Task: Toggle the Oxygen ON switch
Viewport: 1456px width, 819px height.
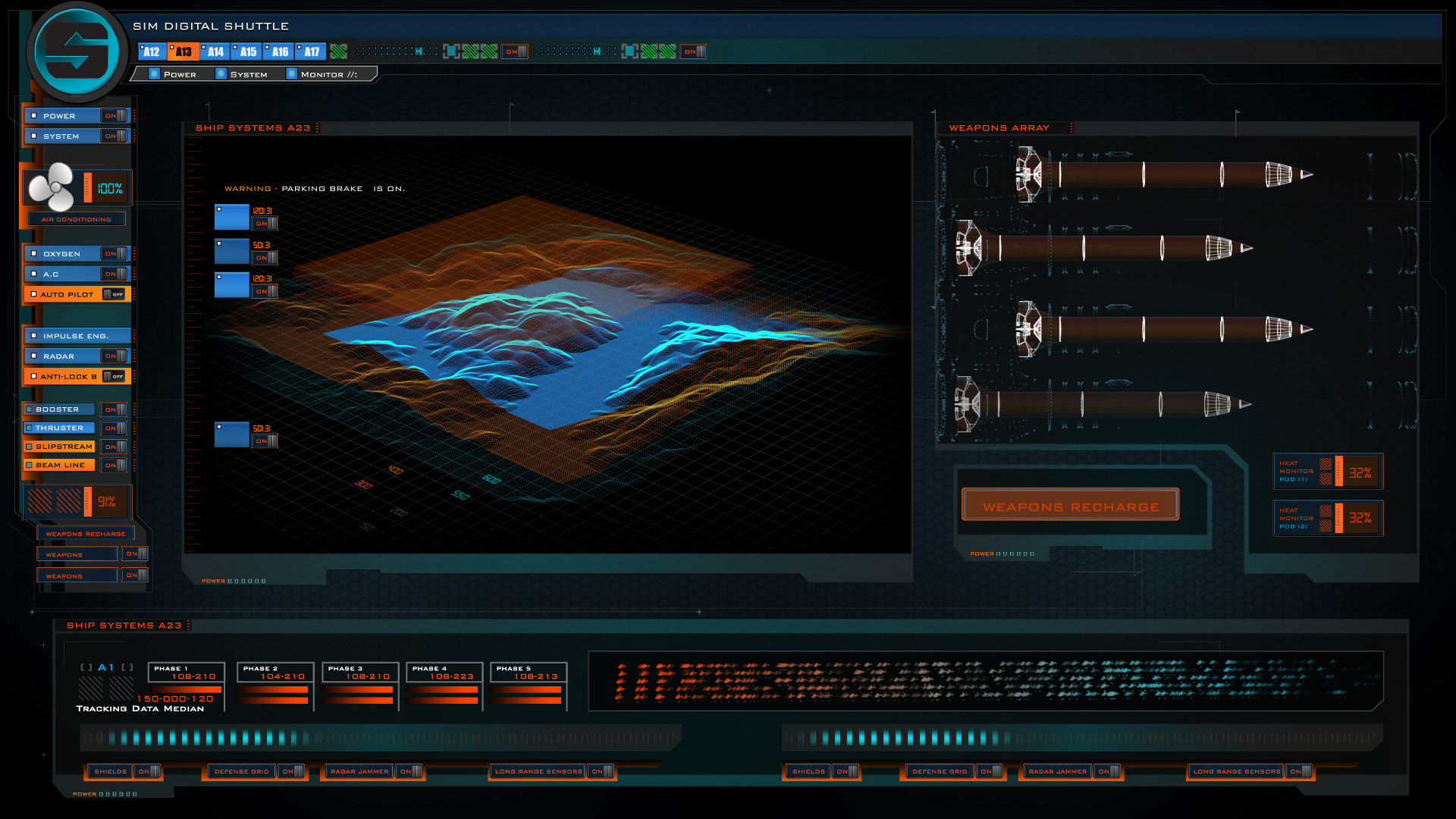Action: (115, 254)
